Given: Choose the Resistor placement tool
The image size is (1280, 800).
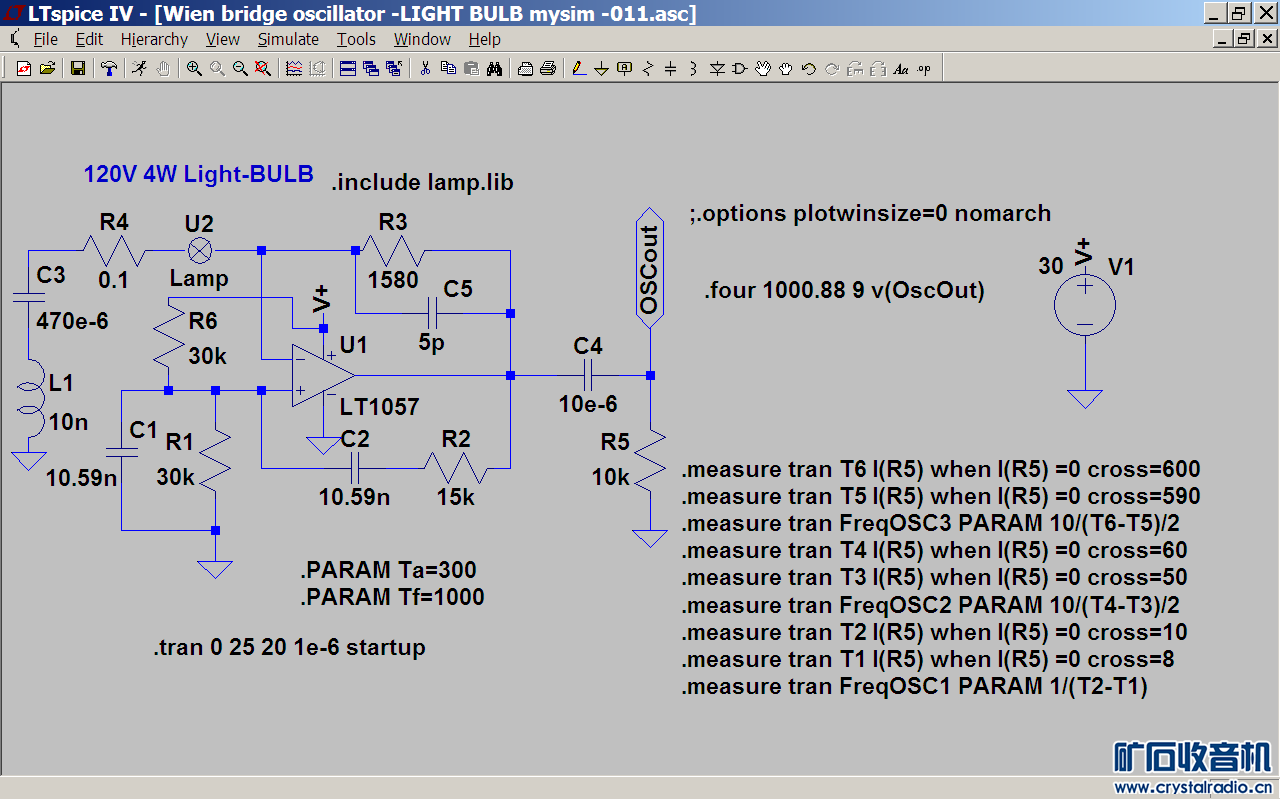Looking at the screenshot, I should tap(647, 68).
